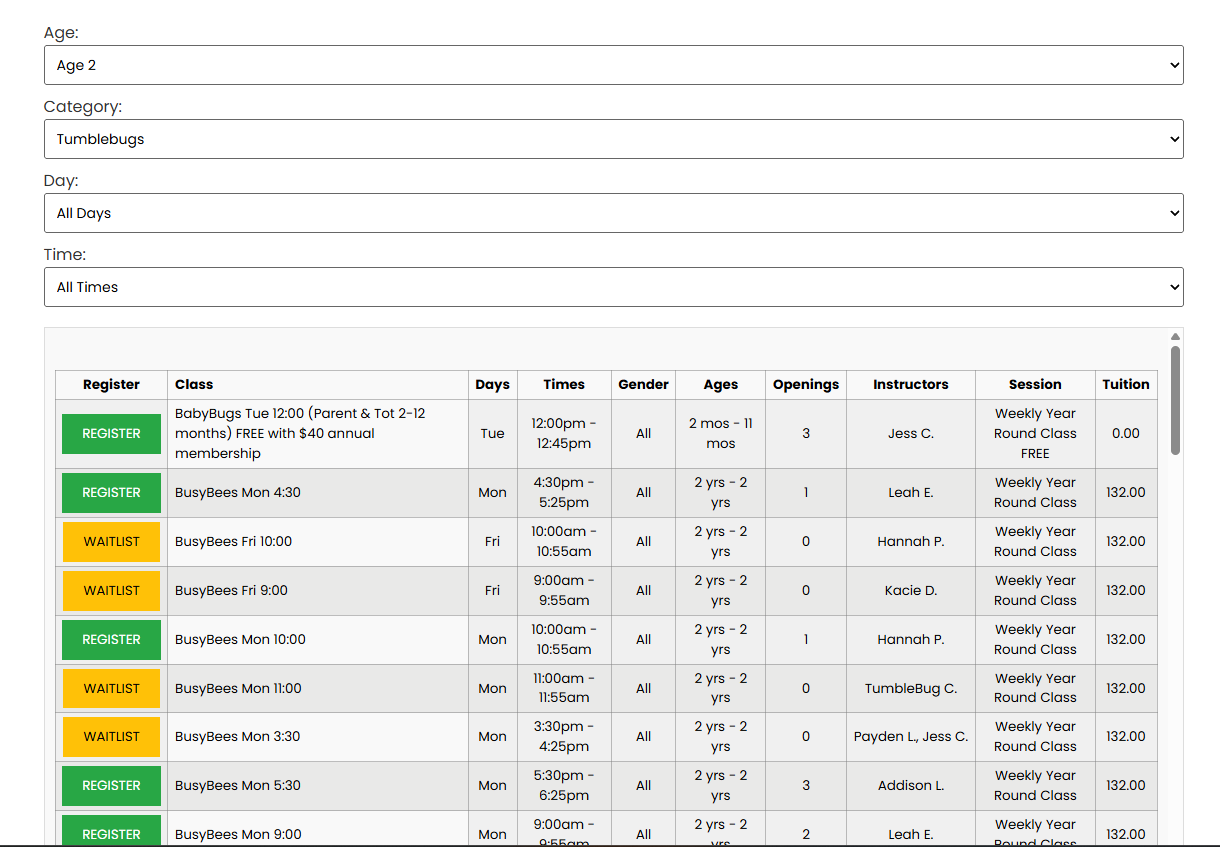Image resolution: width=1220 pixels, height=847 pixels.
Task: Click the class name BusyBees Mon 11:00
Action: 238,688
